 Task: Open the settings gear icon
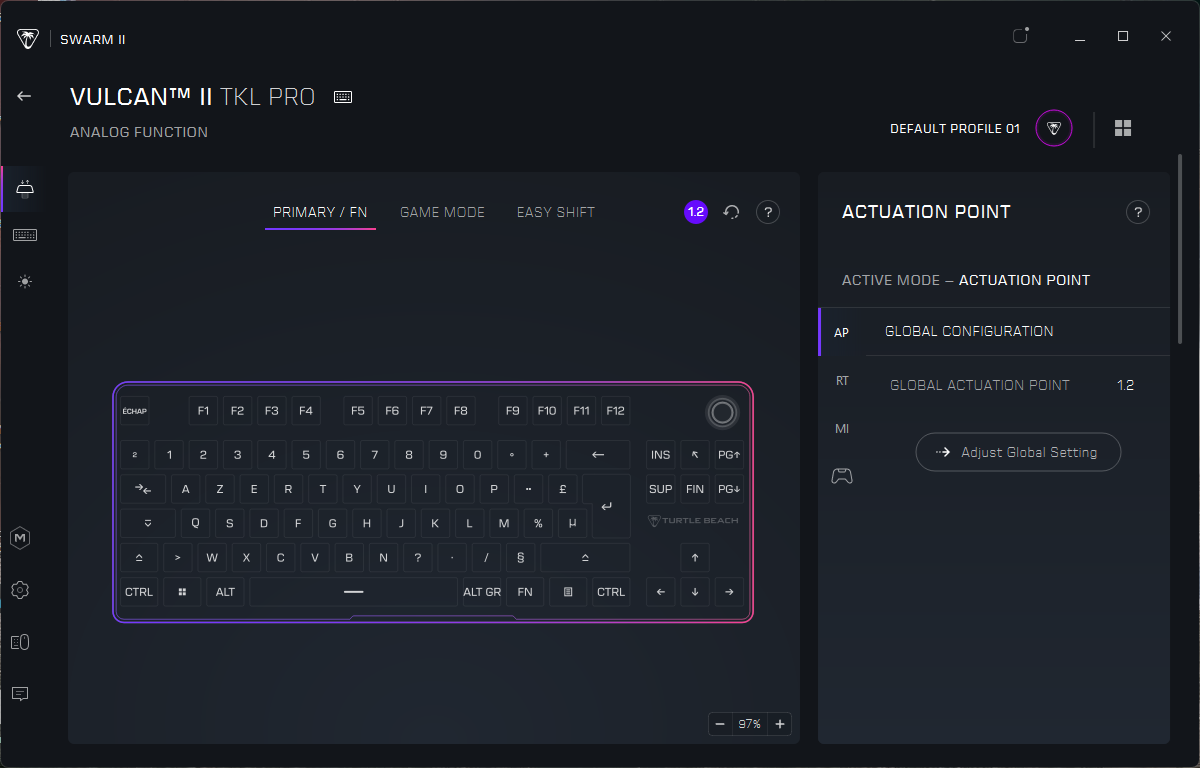tap(20, 590)
